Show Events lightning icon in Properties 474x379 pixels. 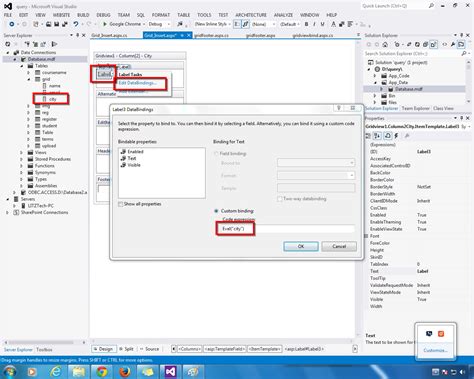coord(396,136)
